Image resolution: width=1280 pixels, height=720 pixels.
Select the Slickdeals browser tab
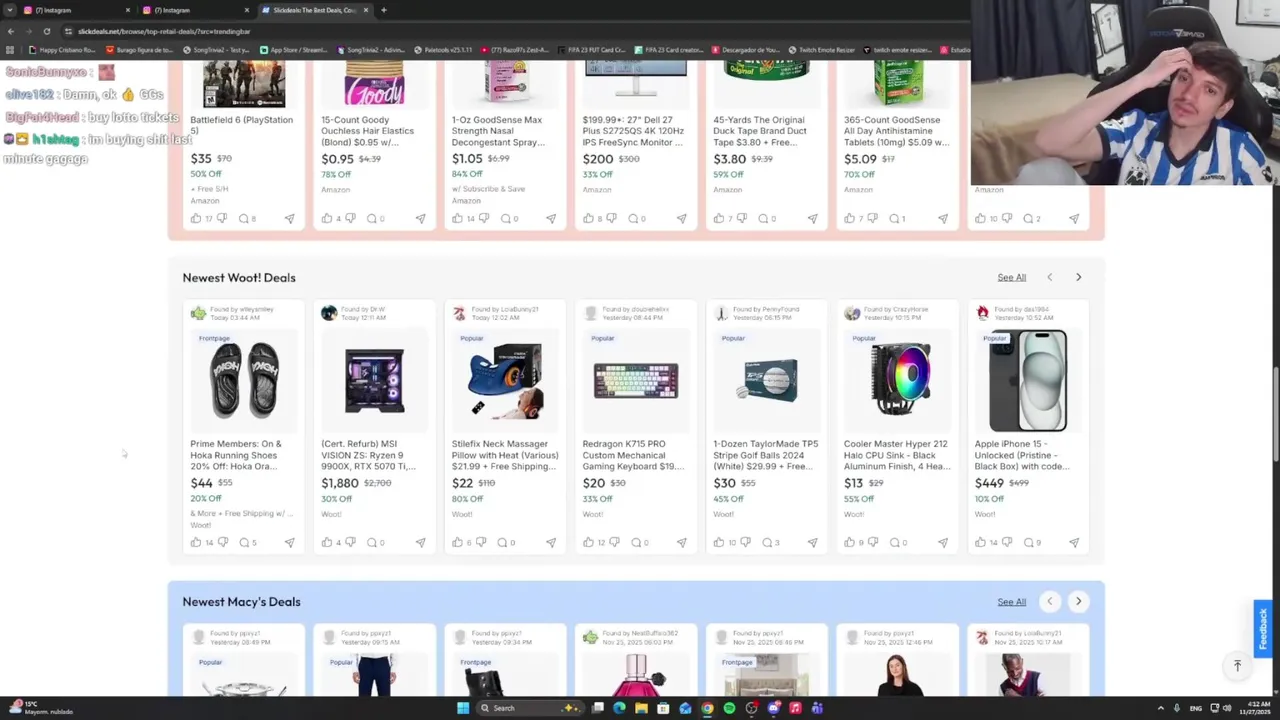314,10
